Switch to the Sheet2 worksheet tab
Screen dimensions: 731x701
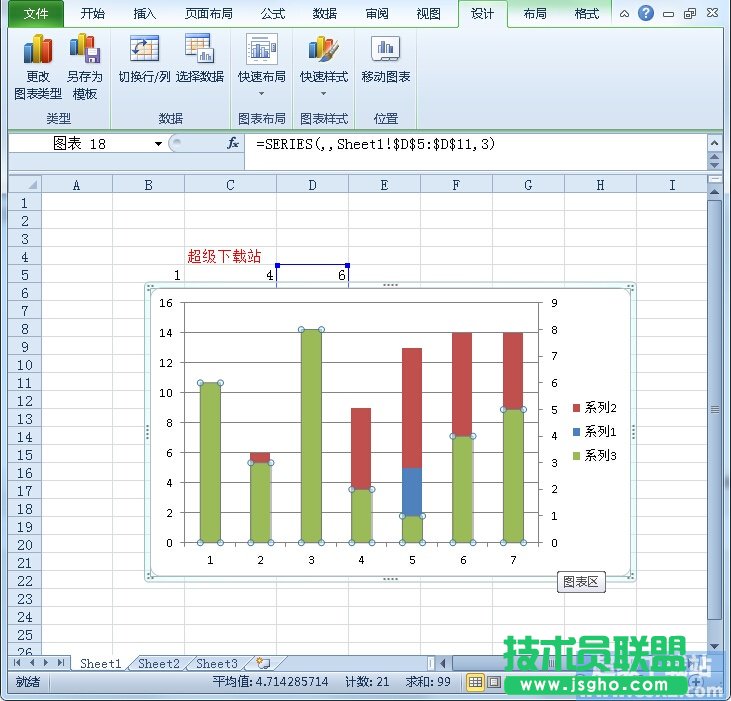(159, 663)
